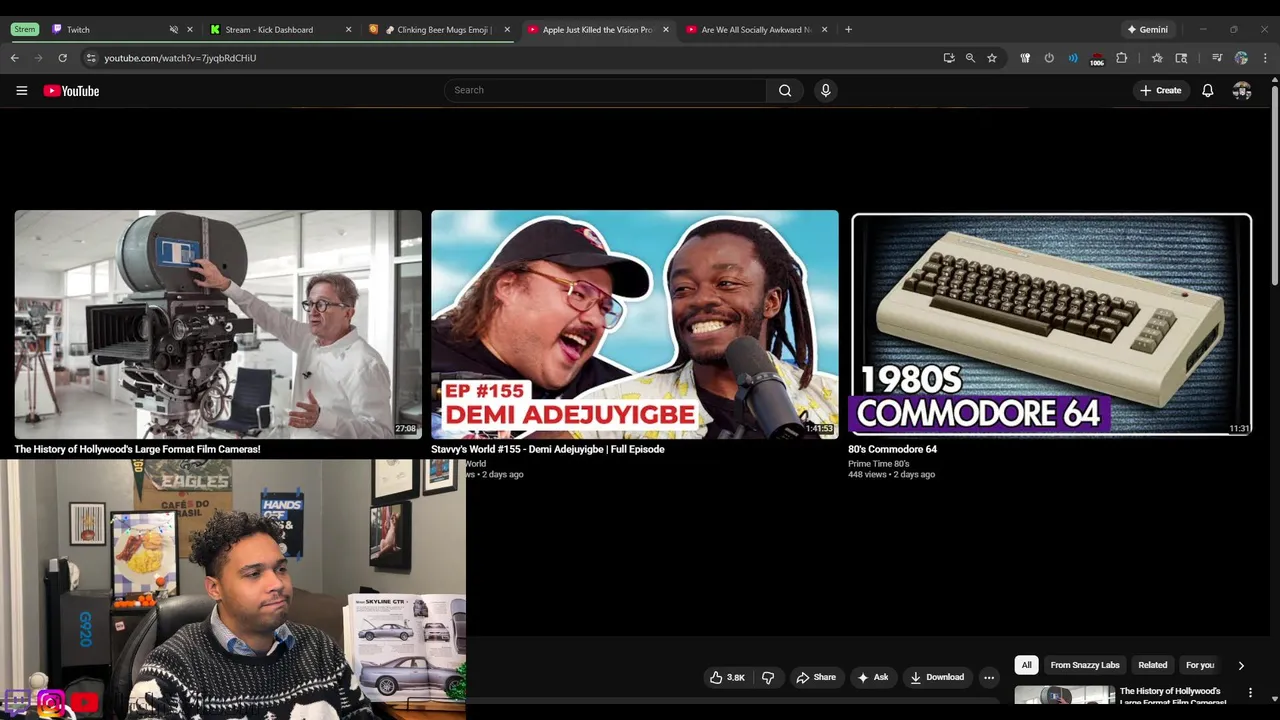Share this video

click(816, 677)
